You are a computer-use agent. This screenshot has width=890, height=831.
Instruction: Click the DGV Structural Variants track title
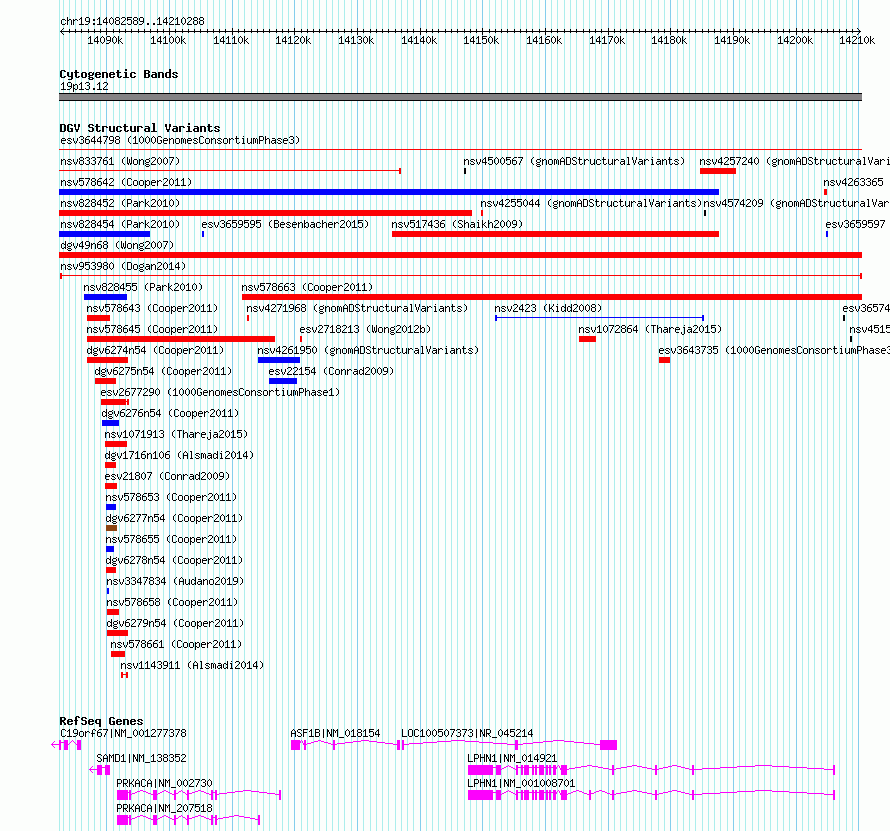pyautogui.click(x=140, y=128)
